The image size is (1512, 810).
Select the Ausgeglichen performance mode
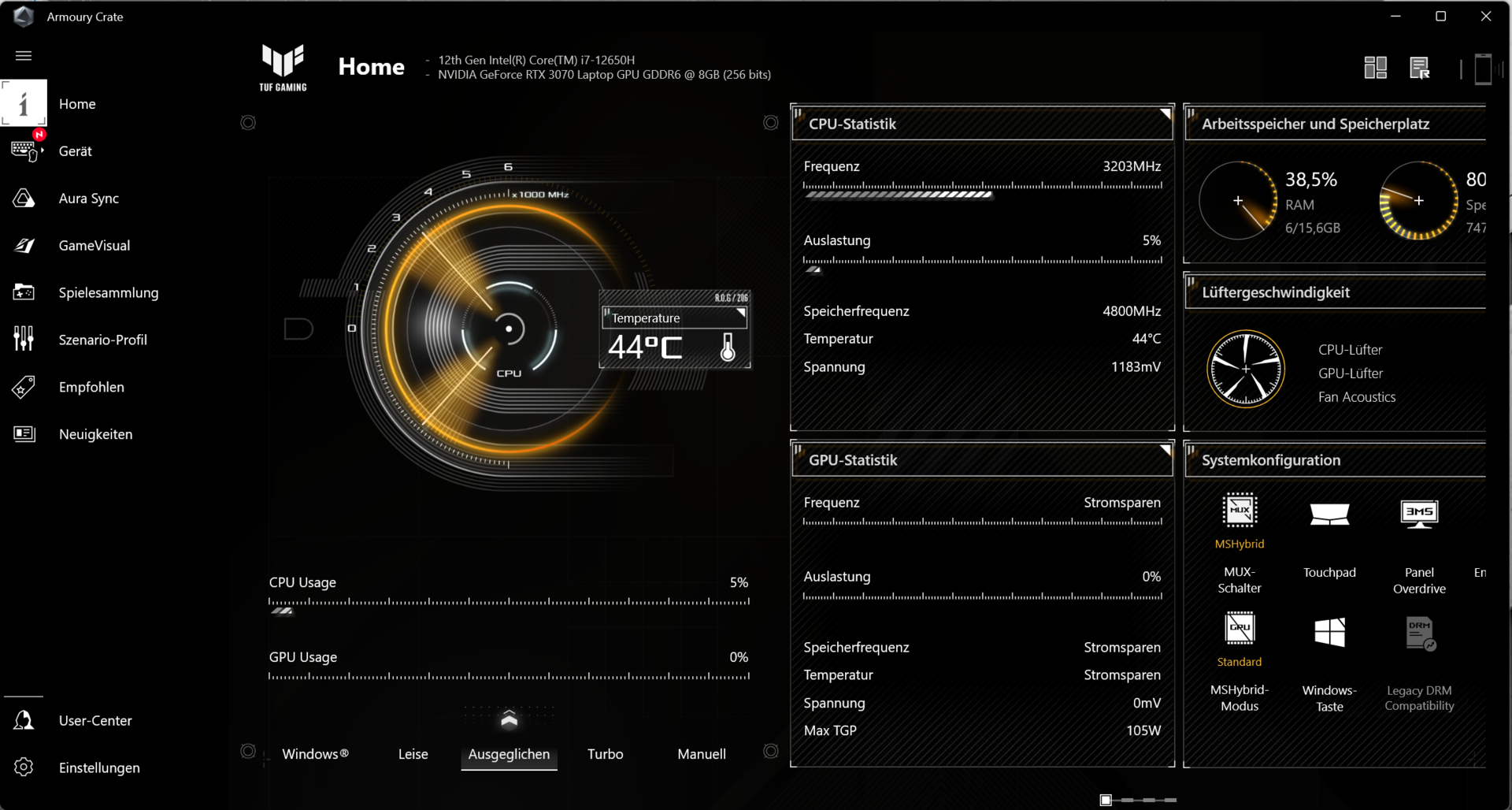(509, 754)
